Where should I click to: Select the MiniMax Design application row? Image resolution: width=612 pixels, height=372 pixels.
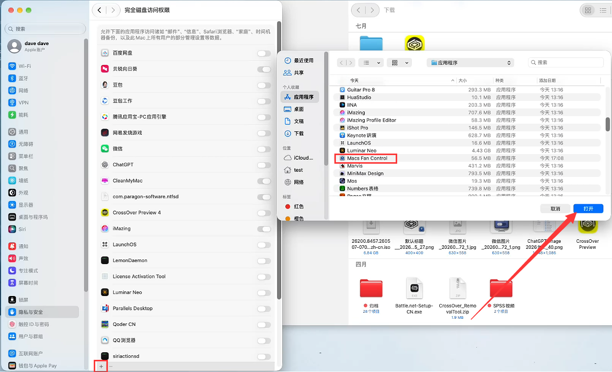468,173
